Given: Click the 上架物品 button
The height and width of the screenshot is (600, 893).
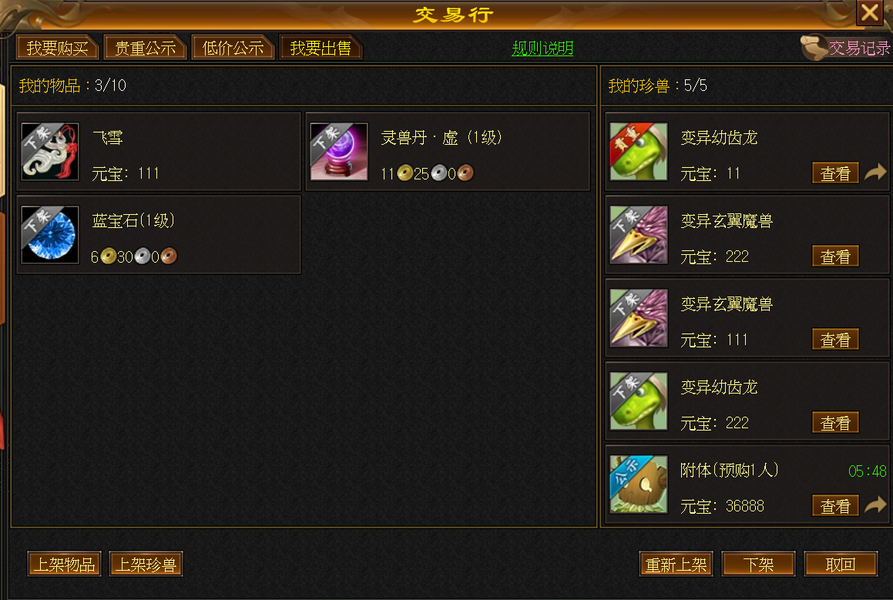Looking at the screenshot, I should pyautogui.click(x=64, y=564).
